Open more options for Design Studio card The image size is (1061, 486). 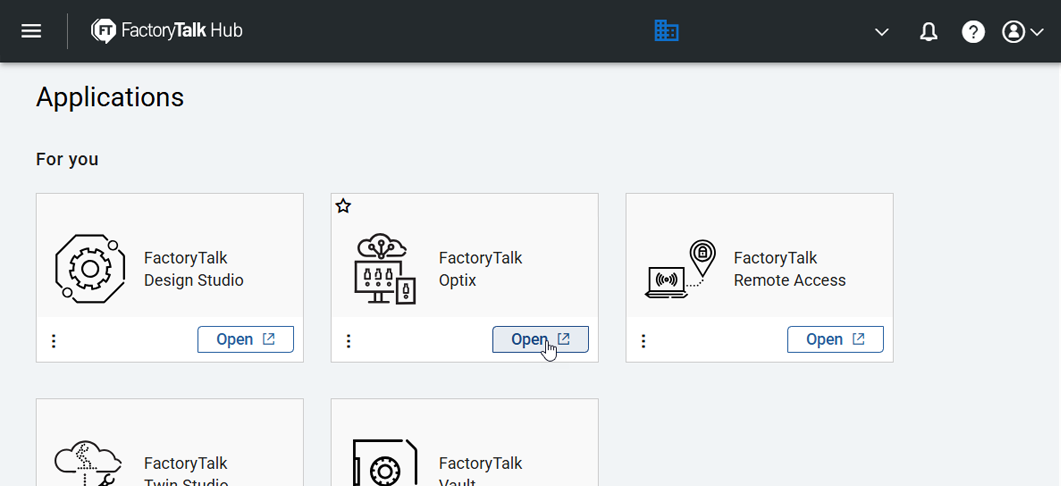click(53, 340)
